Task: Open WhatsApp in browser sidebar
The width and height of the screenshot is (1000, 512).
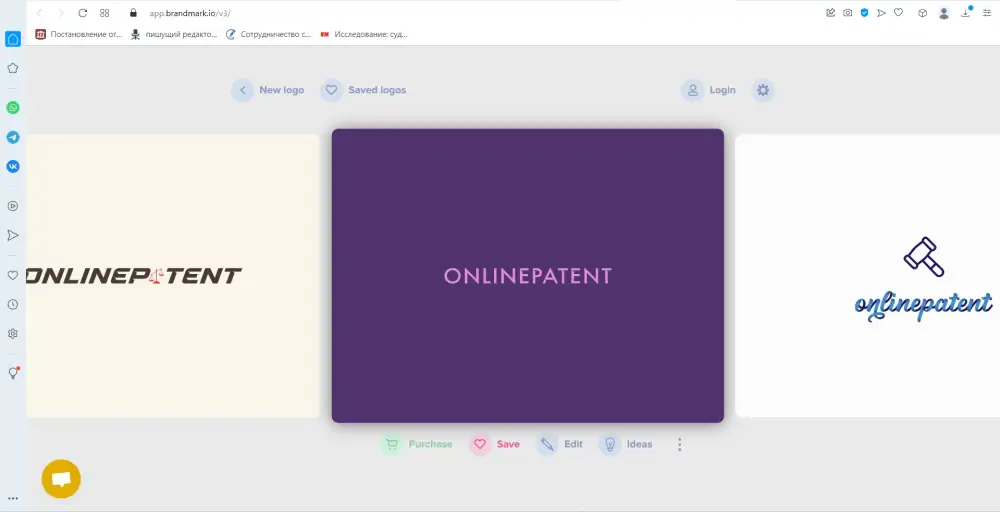Action: pyautogui.click(x=13, y=107)
